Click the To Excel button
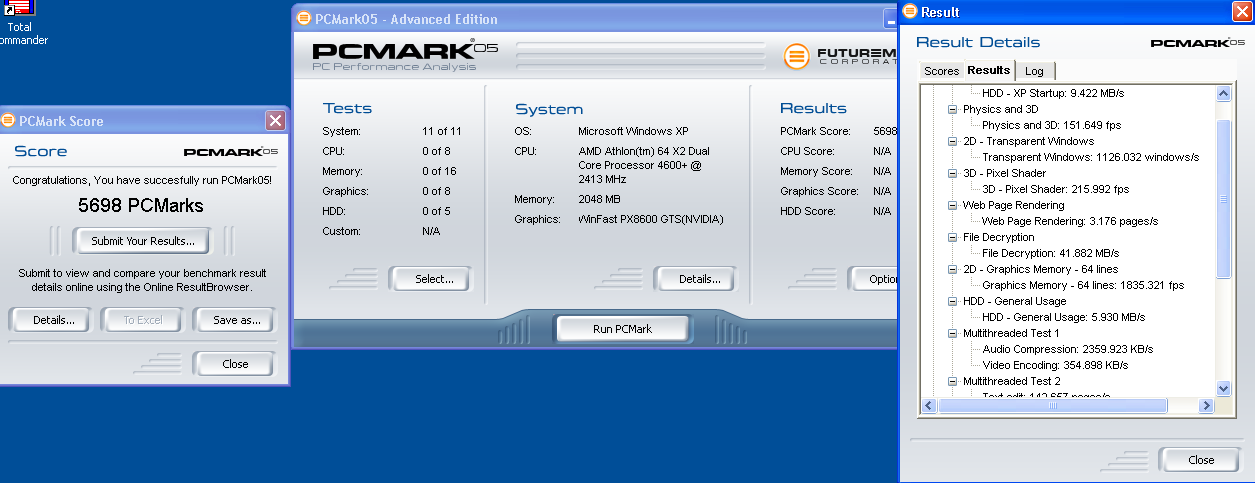 142,320
